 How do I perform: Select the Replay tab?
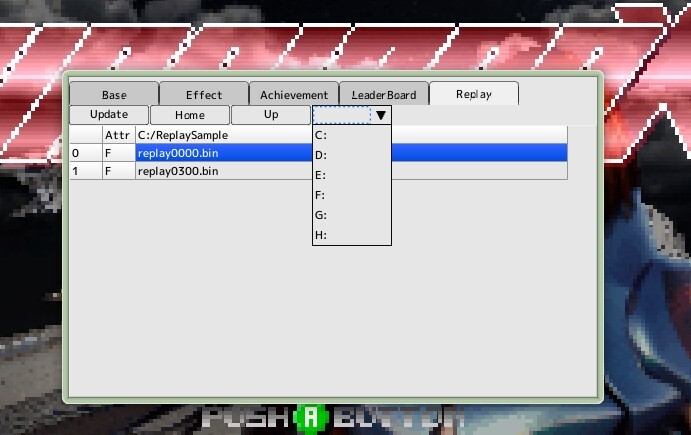click(x=474, y=93)
